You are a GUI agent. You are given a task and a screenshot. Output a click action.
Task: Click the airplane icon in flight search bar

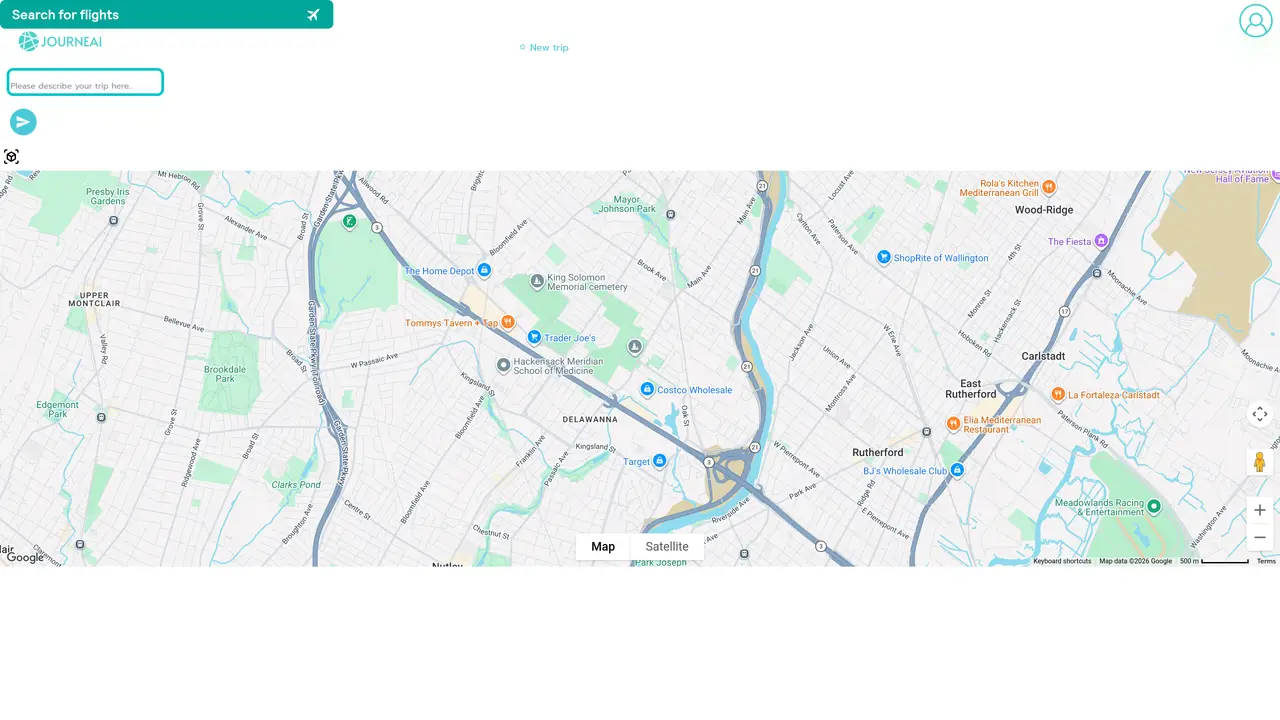[313, 15]
